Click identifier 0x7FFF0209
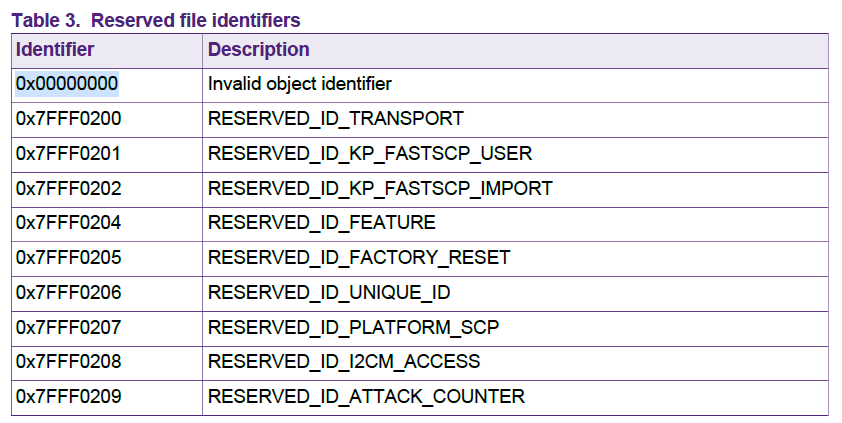 [68, 397]
